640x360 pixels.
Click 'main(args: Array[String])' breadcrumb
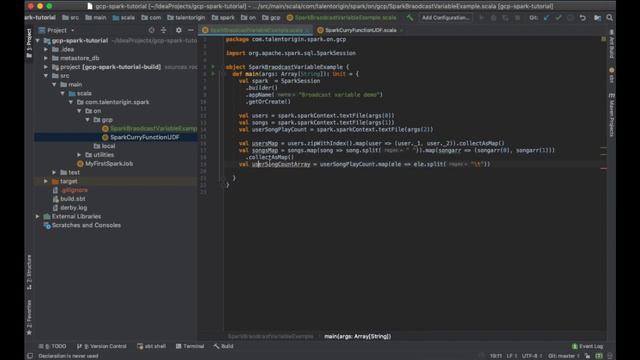tap(358, 336)
